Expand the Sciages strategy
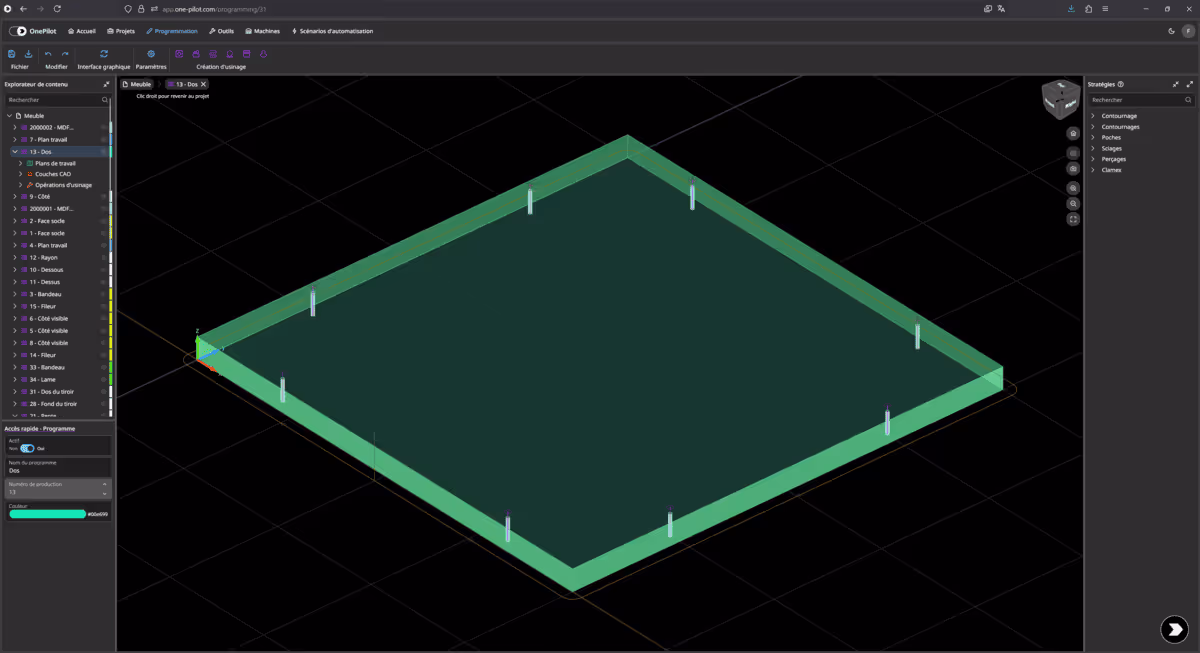1200x653 pixels. (x=1093, y=148)
